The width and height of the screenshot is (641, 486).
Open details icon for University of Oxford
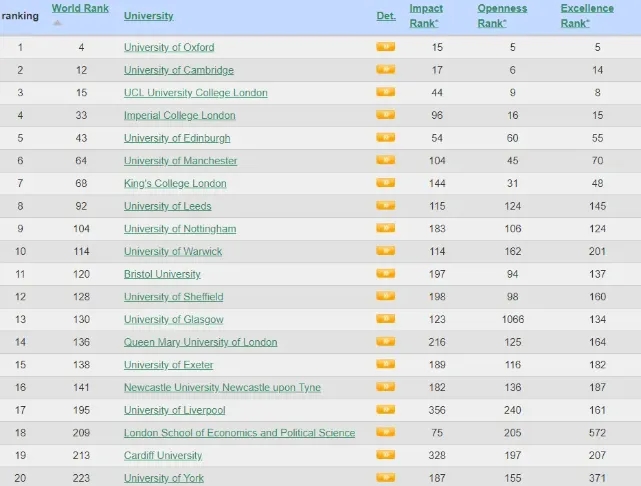385,47
